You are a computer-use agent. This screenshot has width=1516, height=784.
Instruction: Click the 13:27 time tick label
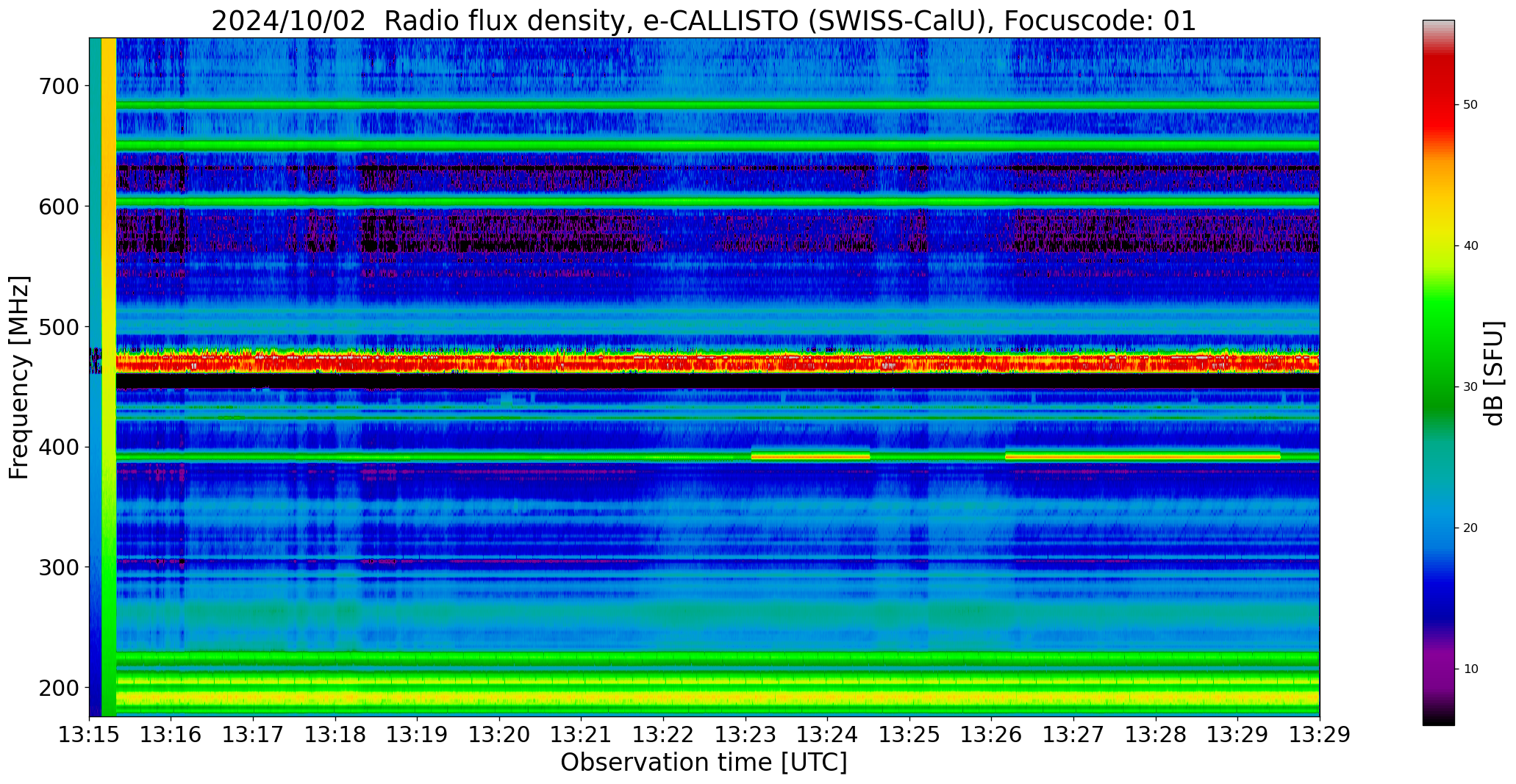pyautogui.click(x=1073, y=735)
